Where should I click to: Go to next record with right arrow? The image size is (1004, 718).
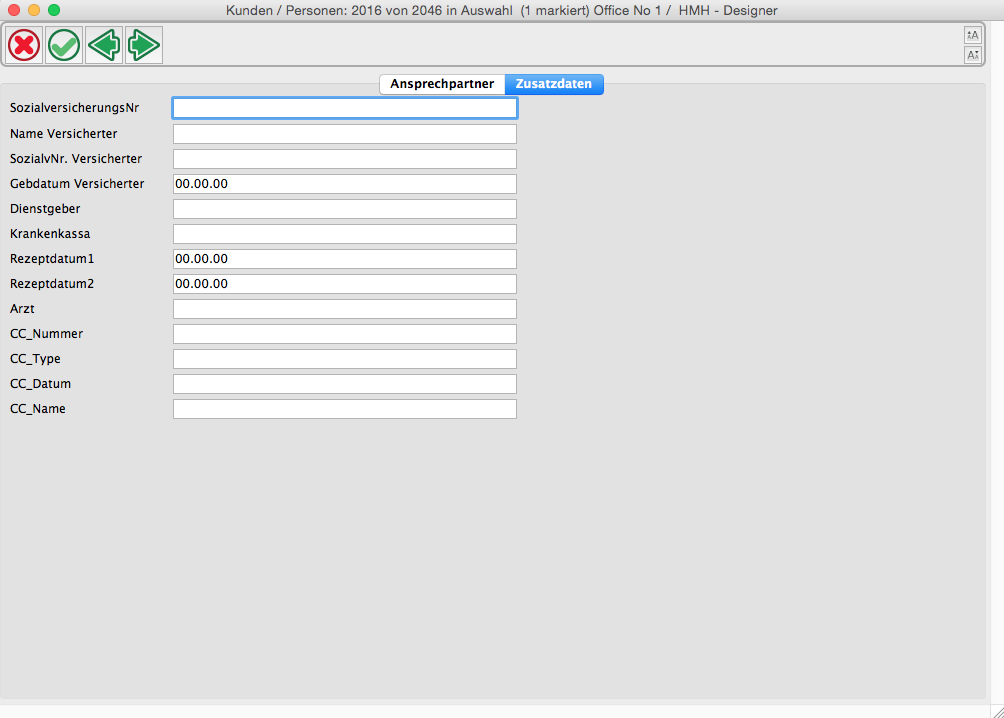pyautogui.click(x=144, y=45)
